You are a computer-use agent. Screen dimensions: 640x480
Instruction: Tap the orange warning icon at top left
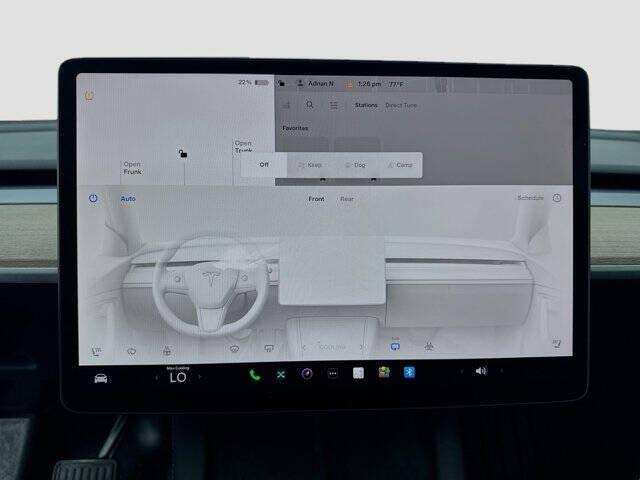click(x=89, y=96)
